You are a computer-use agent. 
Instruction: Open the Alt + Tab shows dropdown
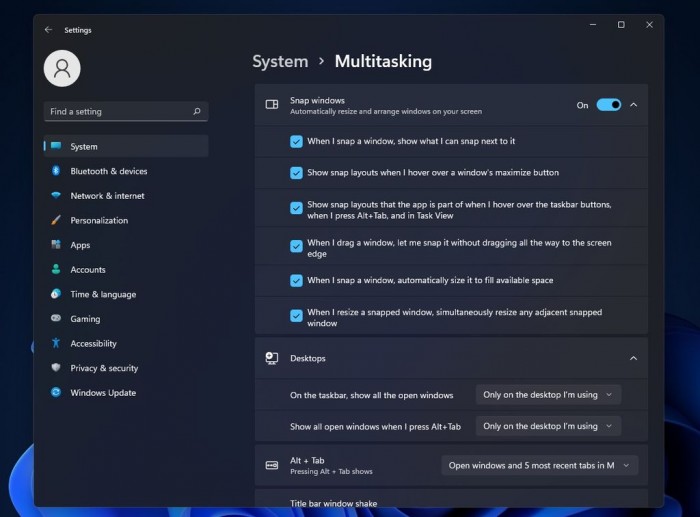click(x=539, y=465)
